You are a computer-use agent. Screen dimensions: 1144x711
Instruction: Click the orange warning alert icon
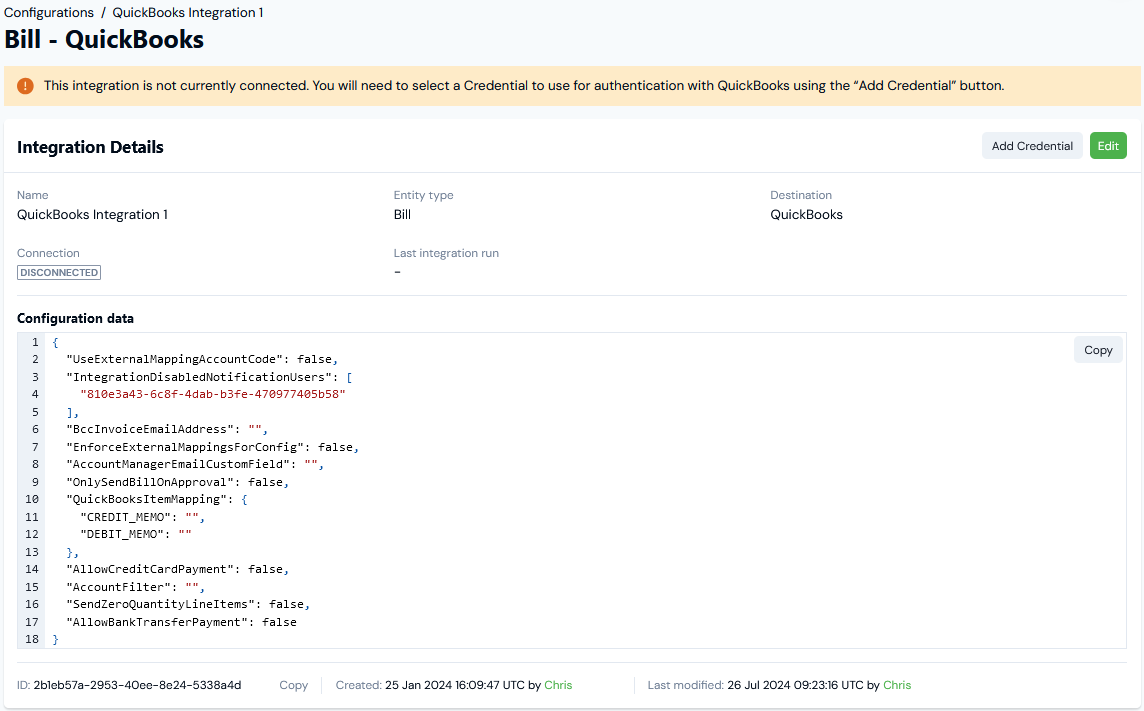(x=24, y=85)
